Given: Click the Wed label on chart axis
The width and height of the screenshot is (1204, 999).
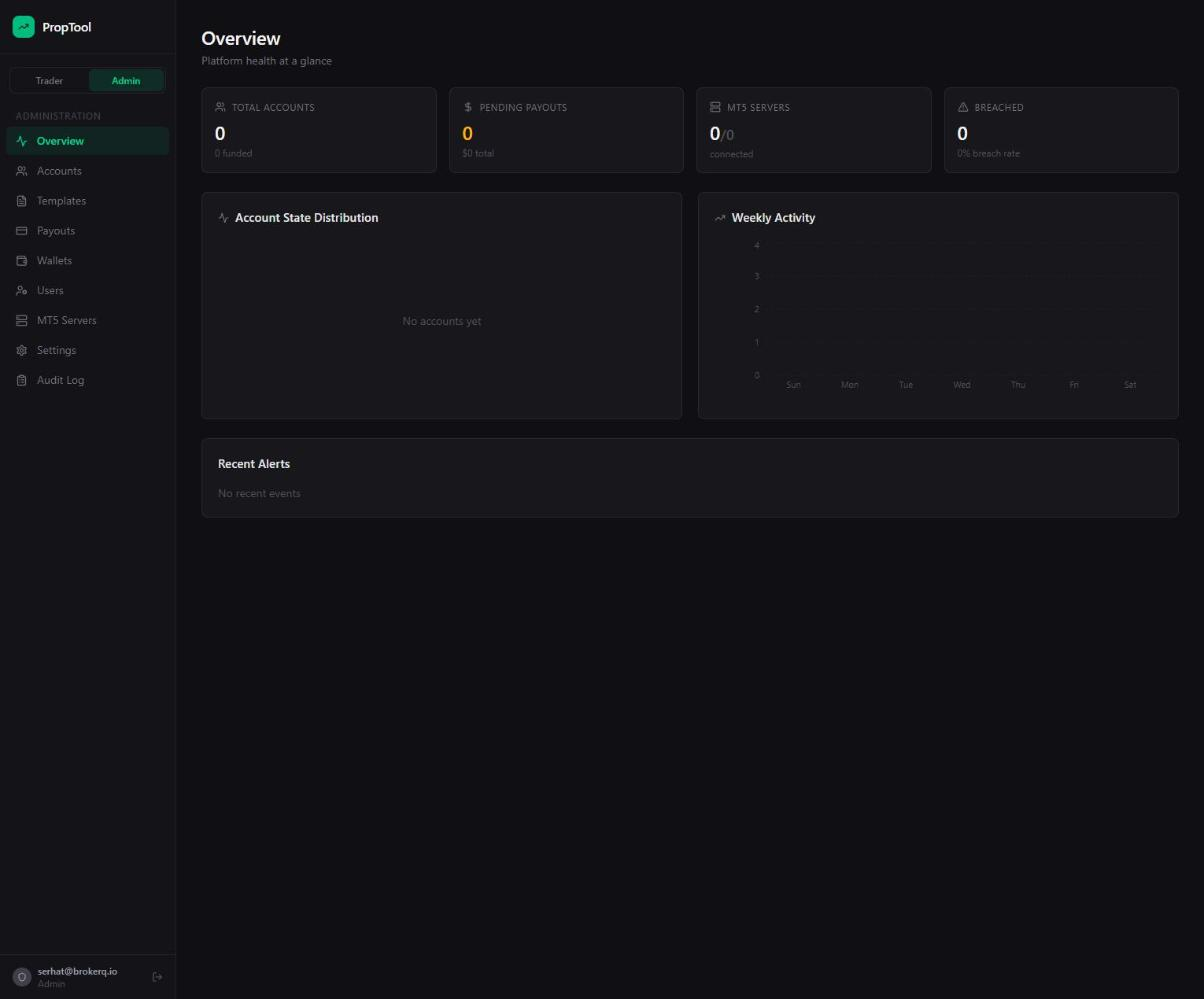Looking at the screenshot, I should (x=962, y=385).
